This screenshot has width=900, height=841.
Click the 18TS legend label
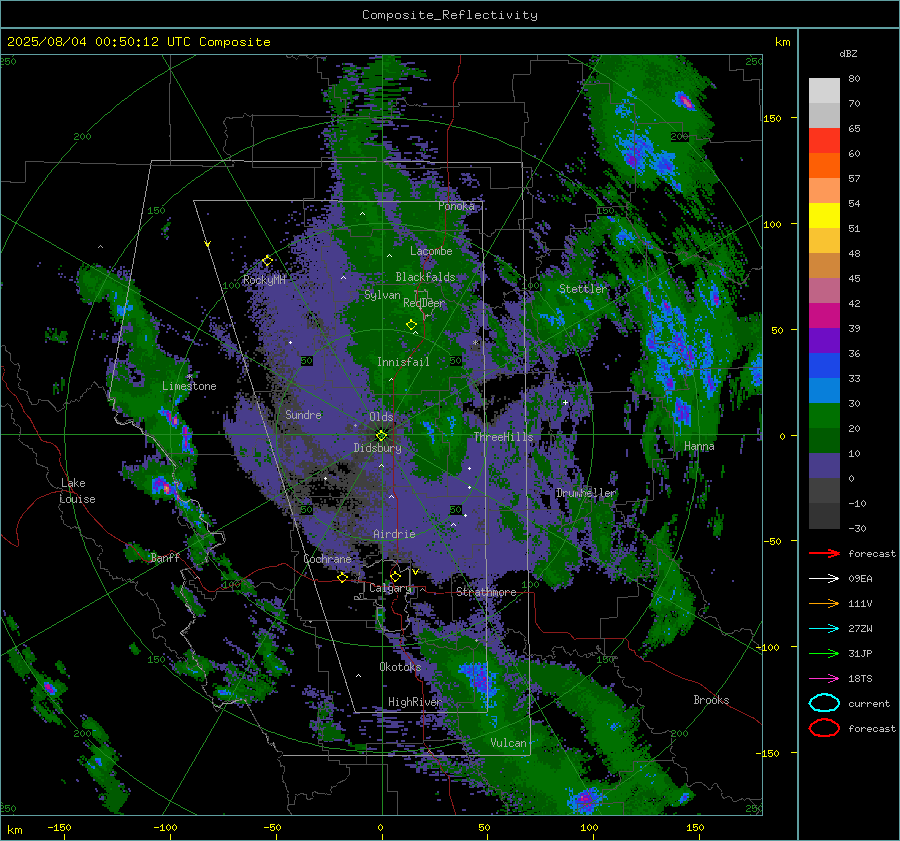click(860, 679)
